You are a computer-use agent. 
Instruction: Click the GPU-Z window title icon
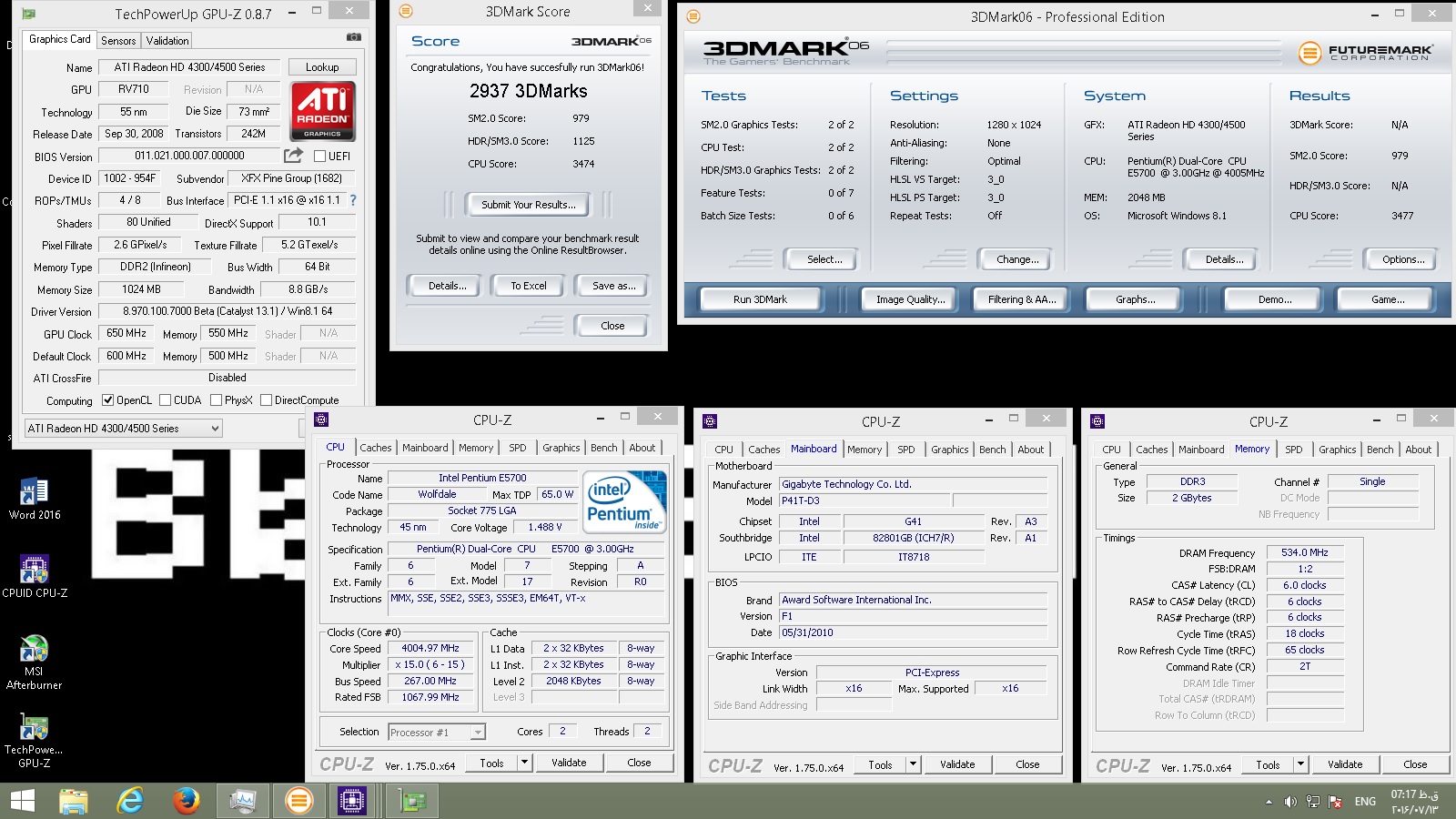coord(29,14)
